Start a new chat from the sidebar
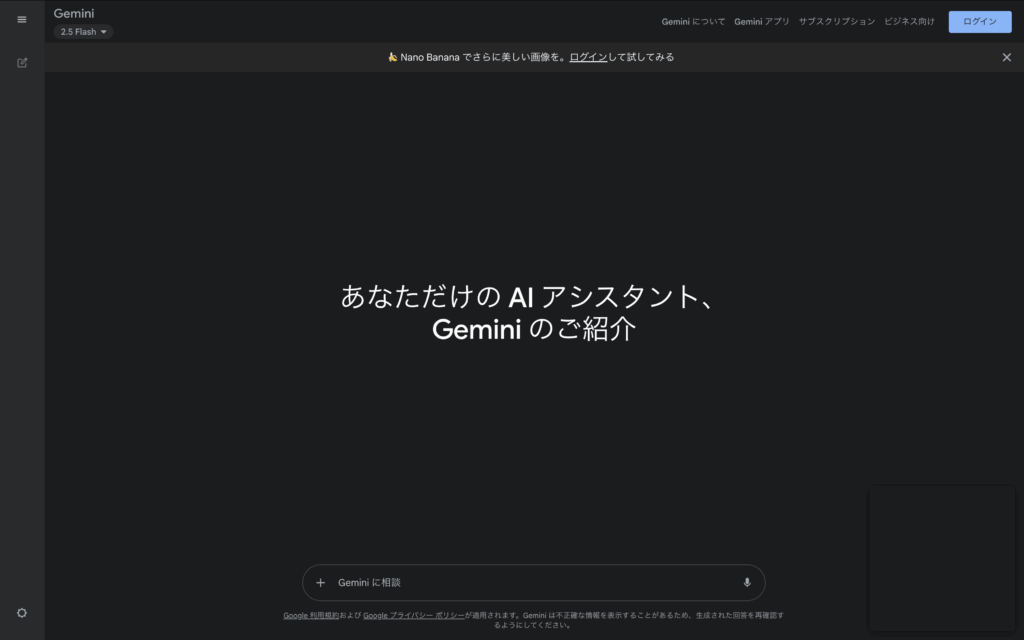Image resolution: width=1024 pixels, height=640 pixels. [21, 62]
